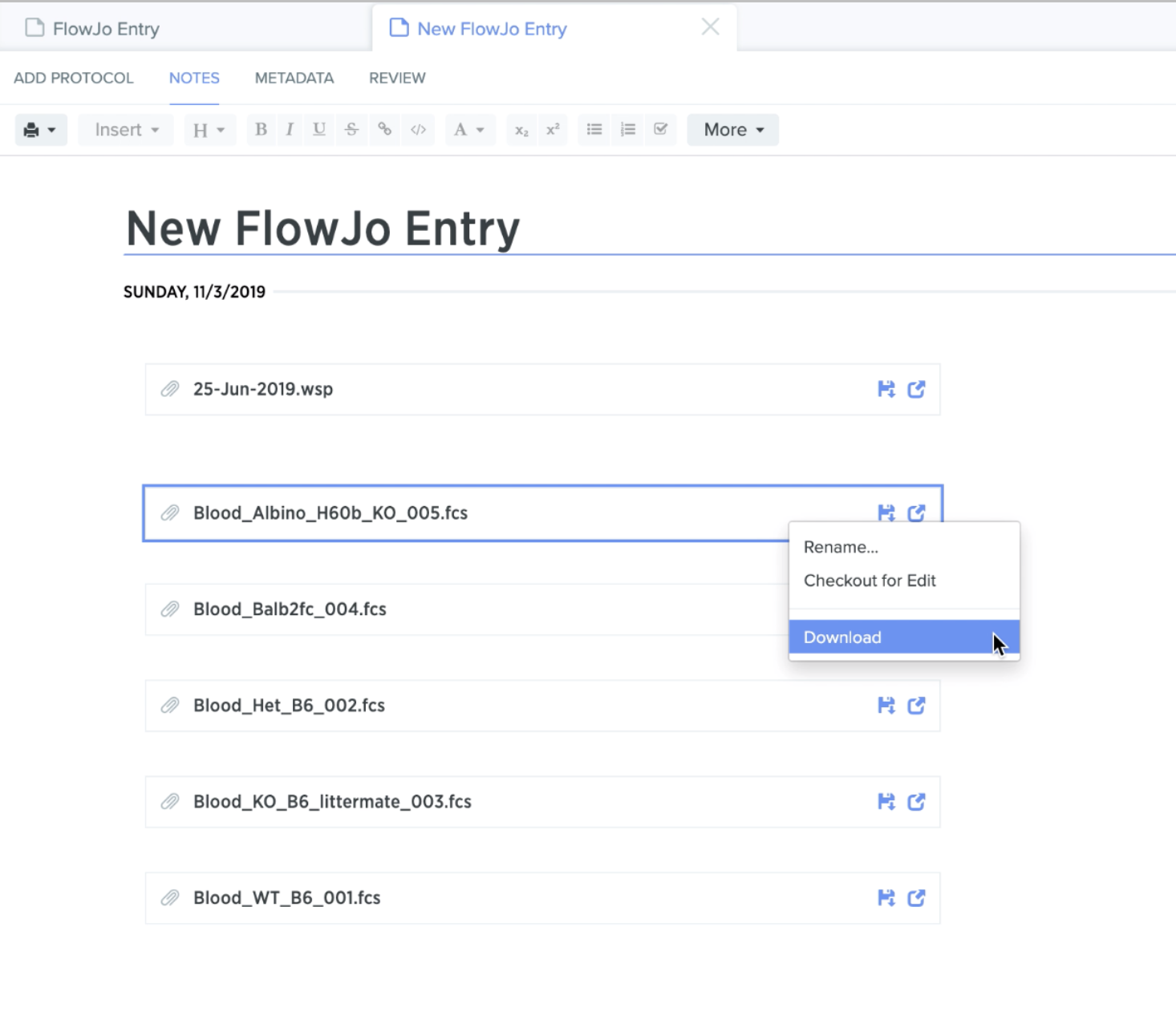Click the Blood_KO_B6_littermate_003.fcs file name
This screenshot has height=1012, width=1176.
pyautogui.click(x=332, y=802)
